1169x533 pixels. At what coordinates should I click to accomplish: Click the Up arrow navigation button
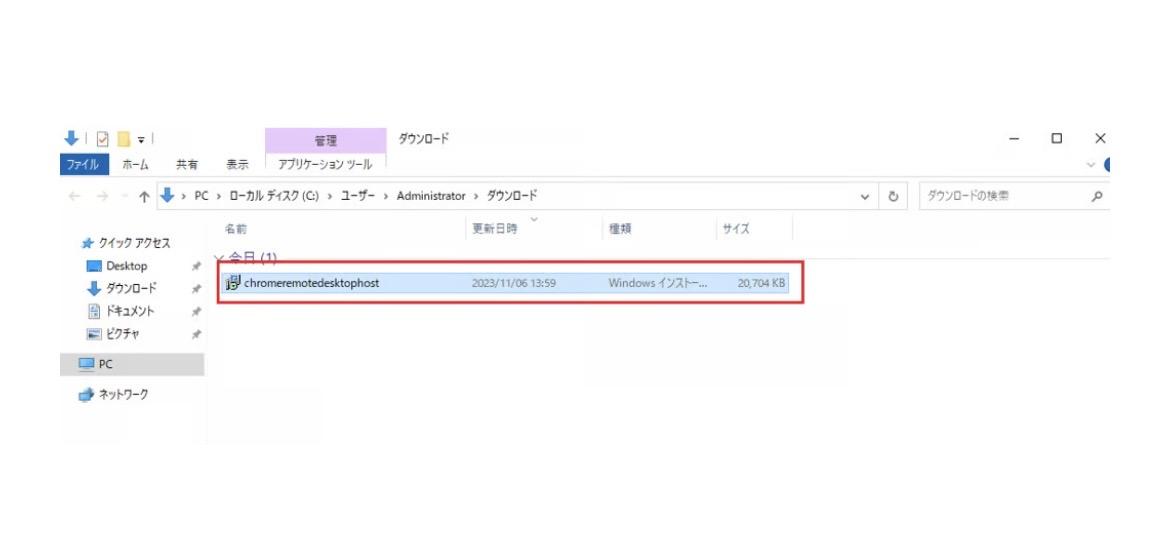(145, 197)
